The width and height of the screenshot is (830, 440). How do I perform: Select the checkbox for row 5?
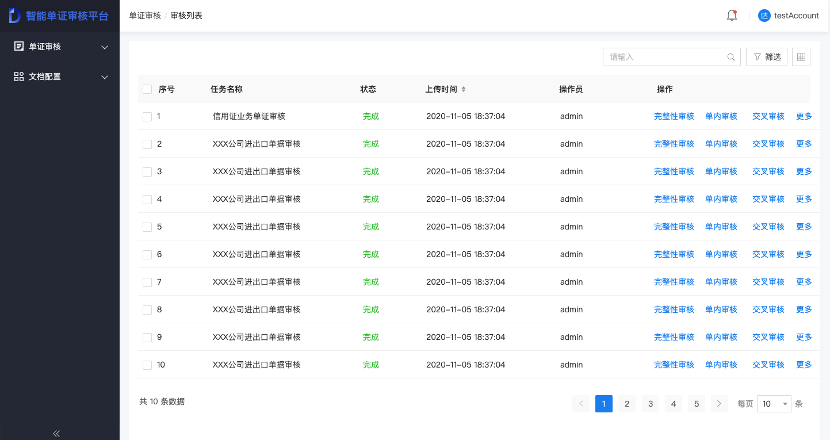(x=147, y=227)
